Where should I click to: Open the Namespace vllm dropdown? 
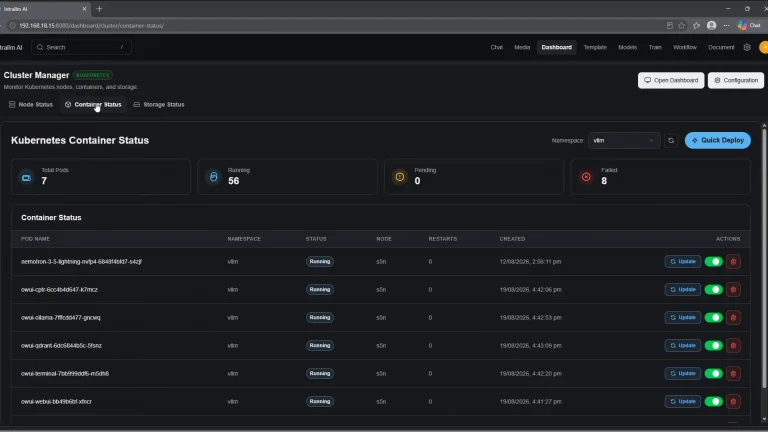(x=624, y=141)
